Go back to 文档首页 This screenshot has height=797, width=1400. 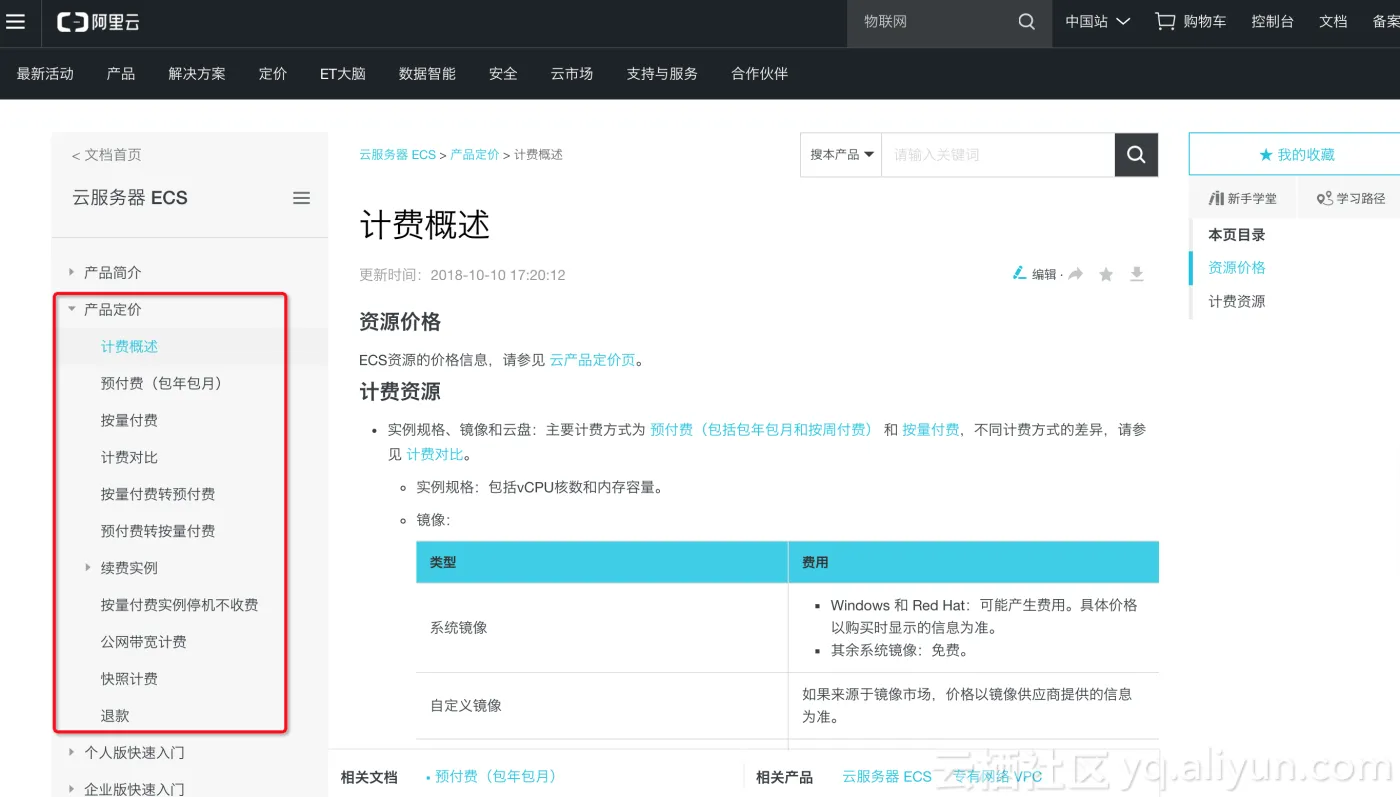click(x=107, y=155)
